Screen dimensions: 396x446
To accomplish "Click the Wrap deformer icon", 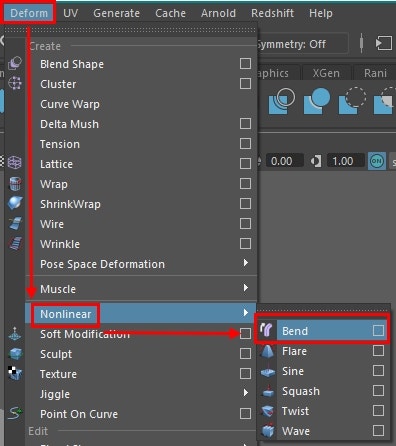I will pyautogui.click(x=15, y=183).
